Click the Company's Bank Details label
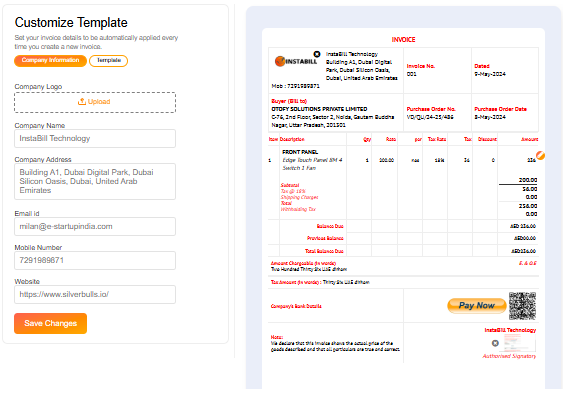The height and width of the screenshot is (396, 563). point(296,306)
